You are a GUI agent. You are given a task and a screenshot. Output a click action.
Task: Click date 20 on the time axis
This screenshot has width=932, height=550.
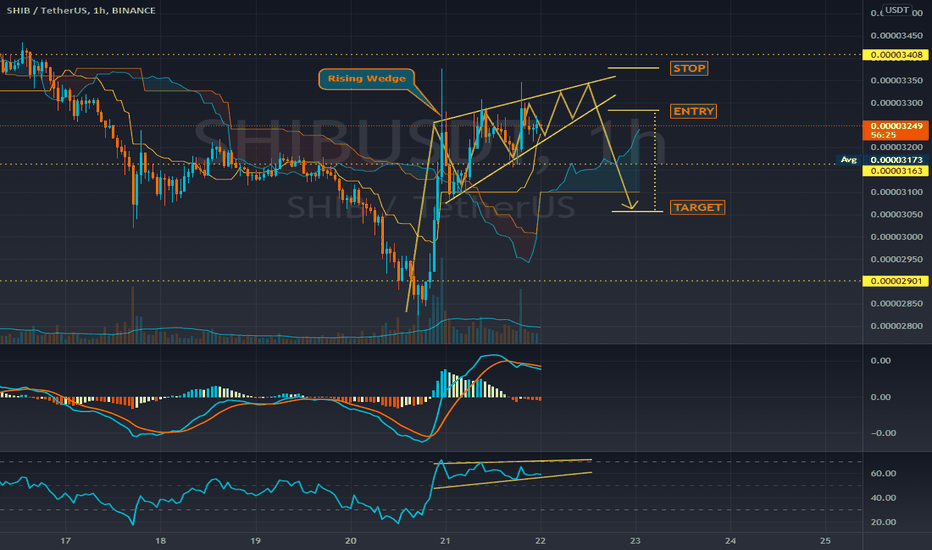click(351, 540)
